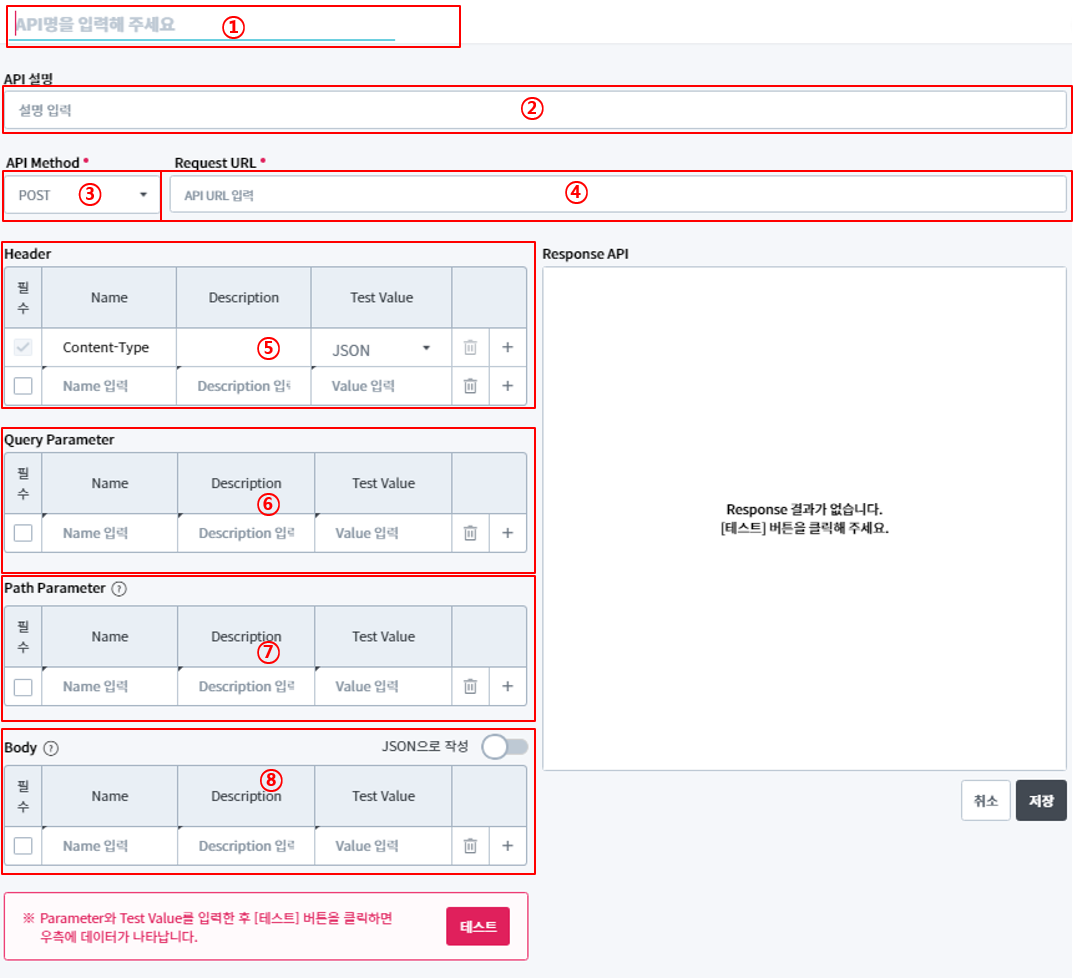Click the 취소 cancel button
This screenshot has width=1073, height=978.
coord(985,801)
